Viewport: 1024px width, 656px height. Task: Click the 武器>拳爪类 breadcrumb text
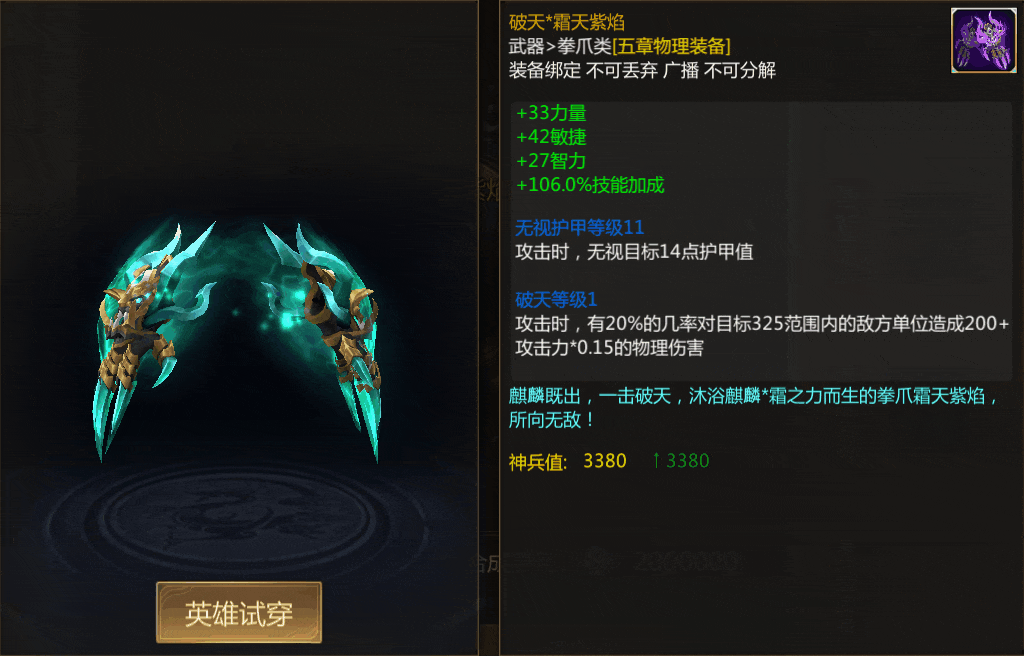point(560,46)
